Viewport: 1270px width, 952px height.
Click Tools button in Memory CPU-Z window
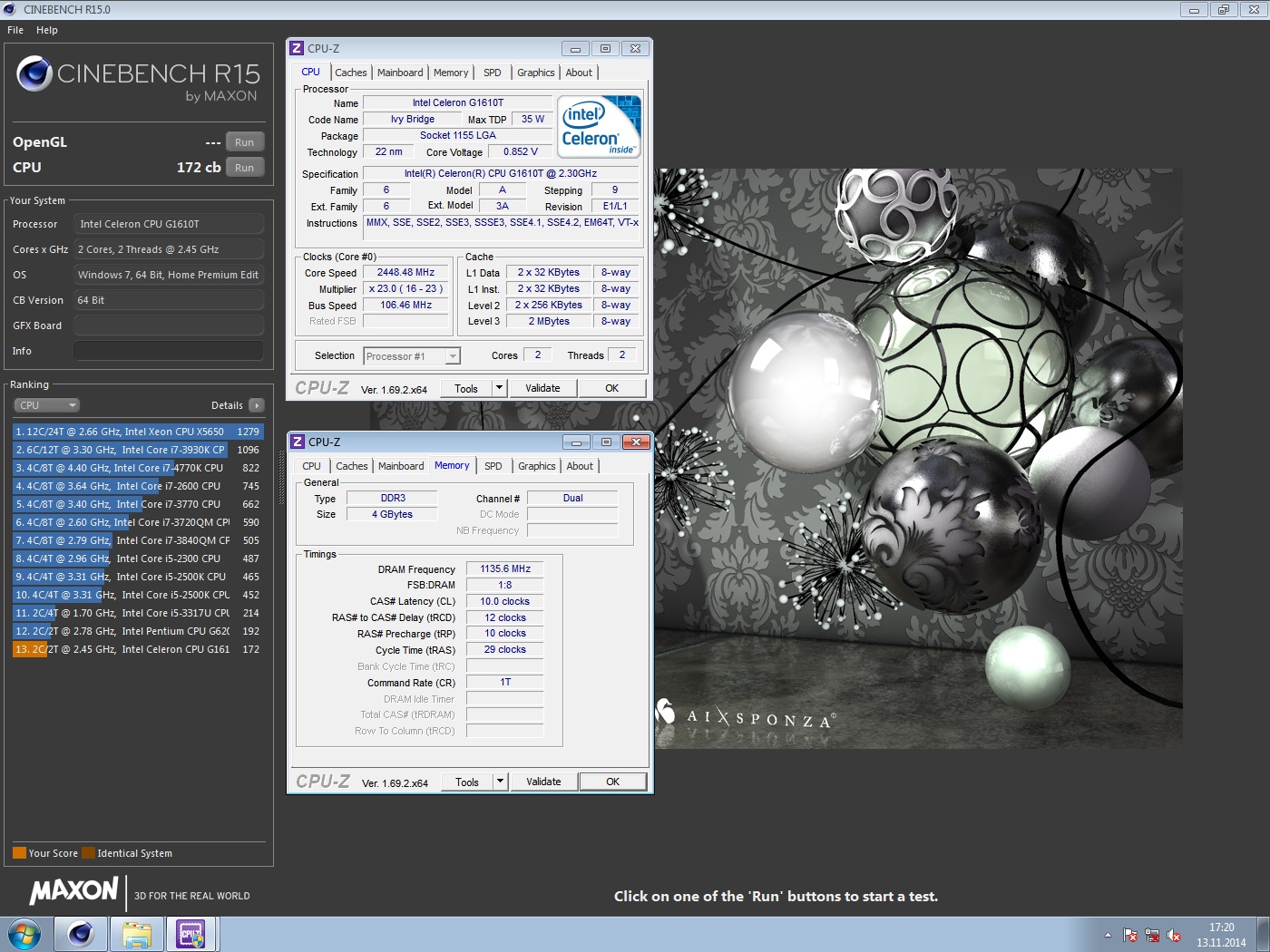[467, 782]
